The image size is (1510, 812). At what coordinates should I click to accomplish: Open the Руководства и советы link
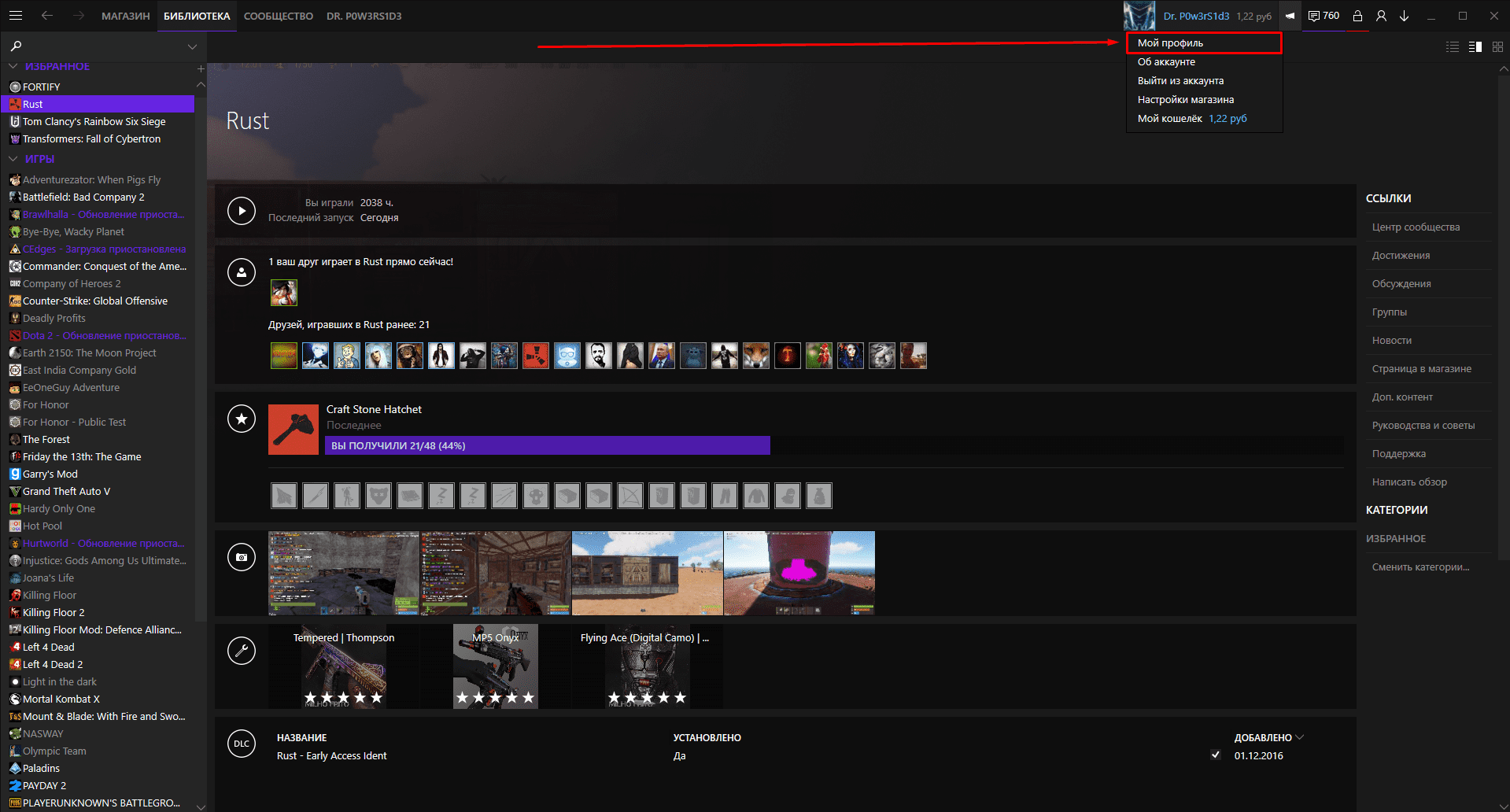[1423, 426]
